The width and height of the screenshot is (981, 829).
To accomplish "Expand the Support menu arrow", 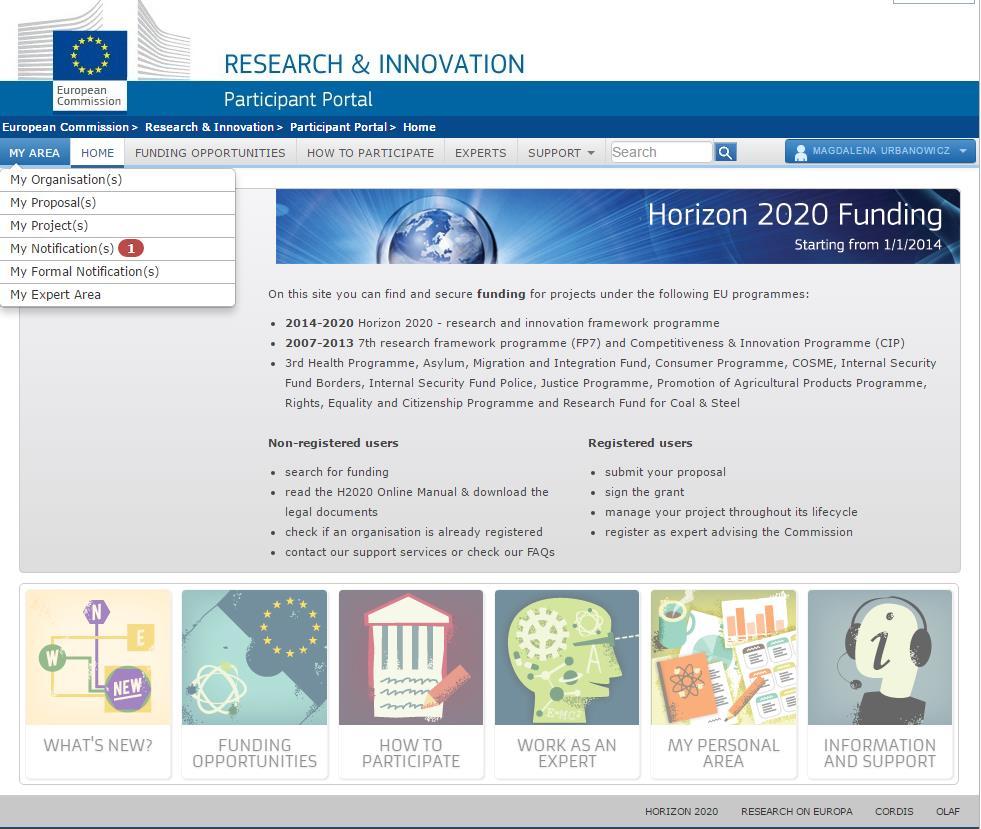I will click(x=591, y=153).
